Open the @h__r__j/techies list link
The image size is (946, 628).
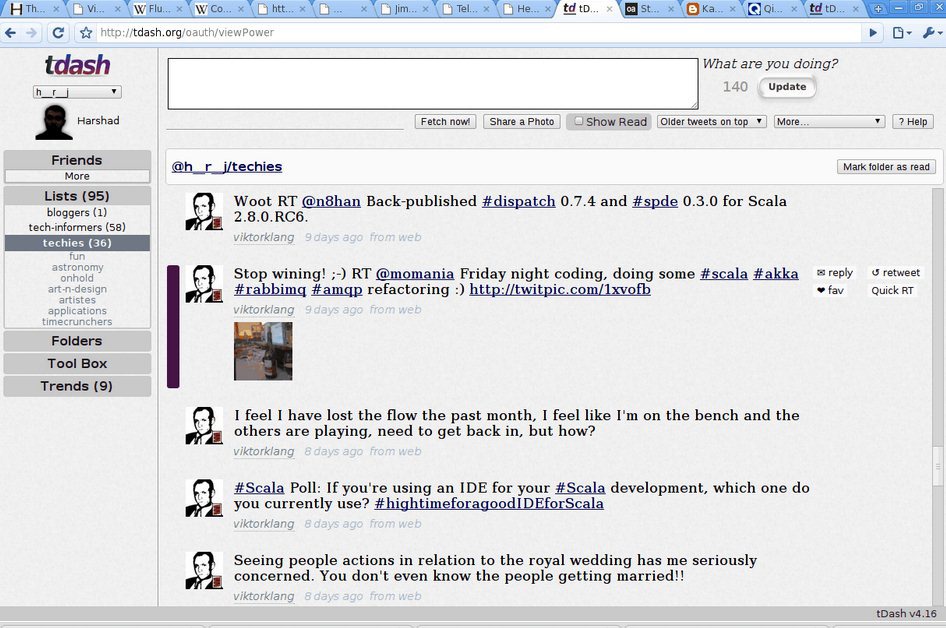pos(227,167)
